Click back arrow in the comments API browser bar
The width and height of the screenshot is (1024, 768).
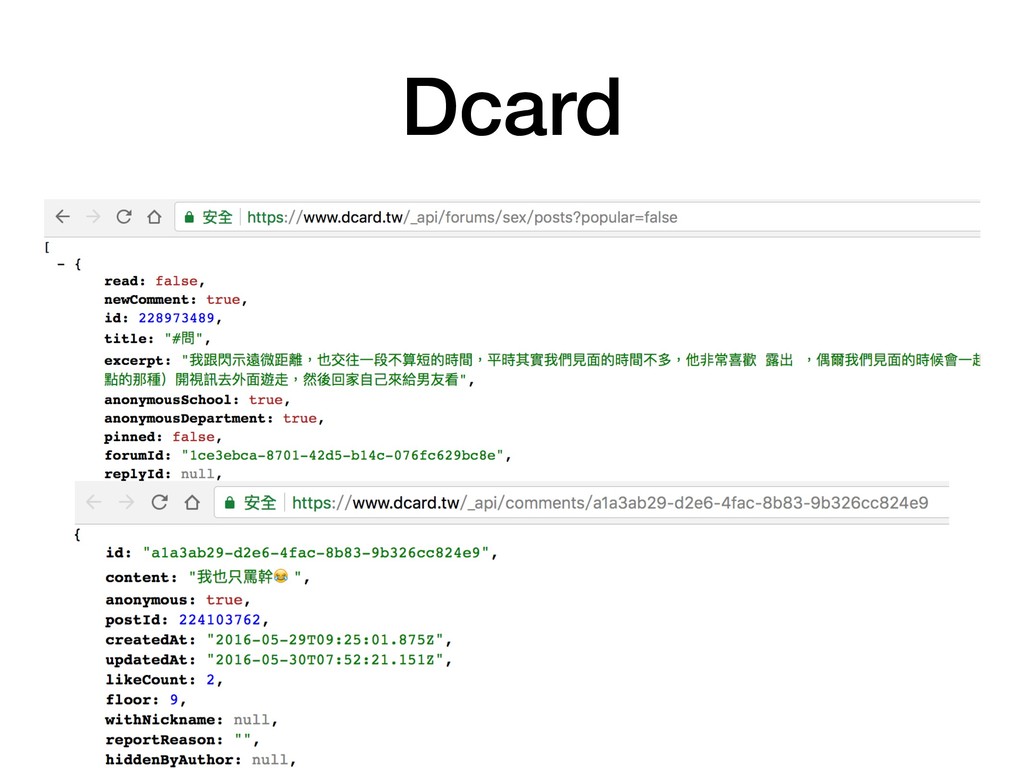tap(94, 502)
